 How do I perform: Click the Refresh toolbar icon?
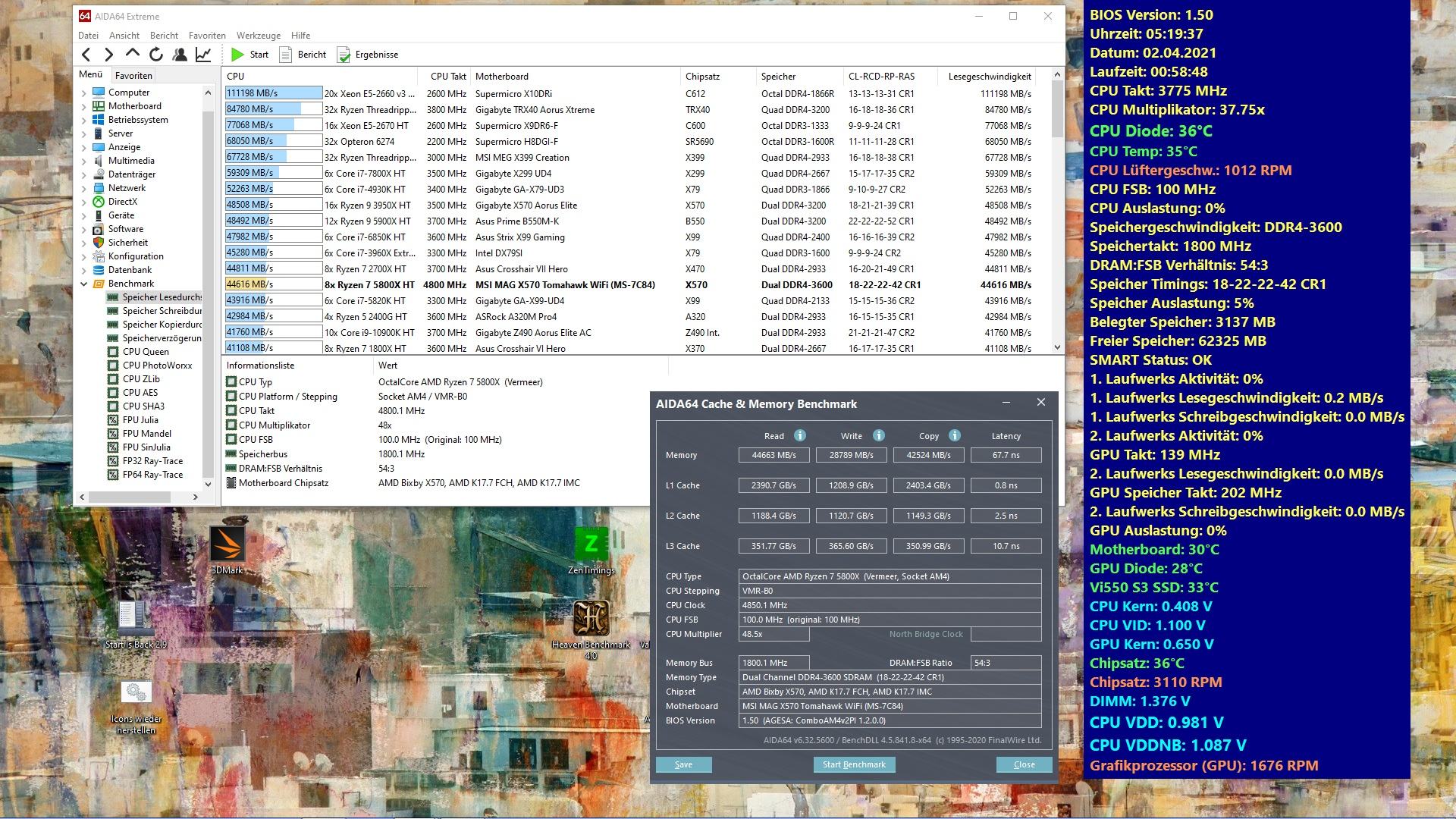point(156,55)
